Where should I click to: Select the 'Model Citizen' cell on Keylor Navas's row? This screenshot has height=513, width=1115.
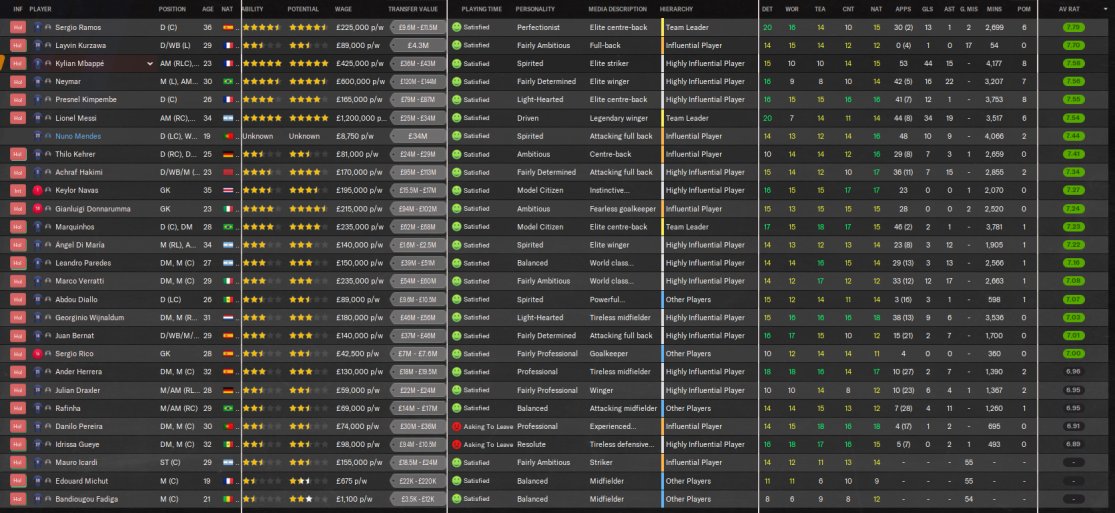click(x=540, y=191)
